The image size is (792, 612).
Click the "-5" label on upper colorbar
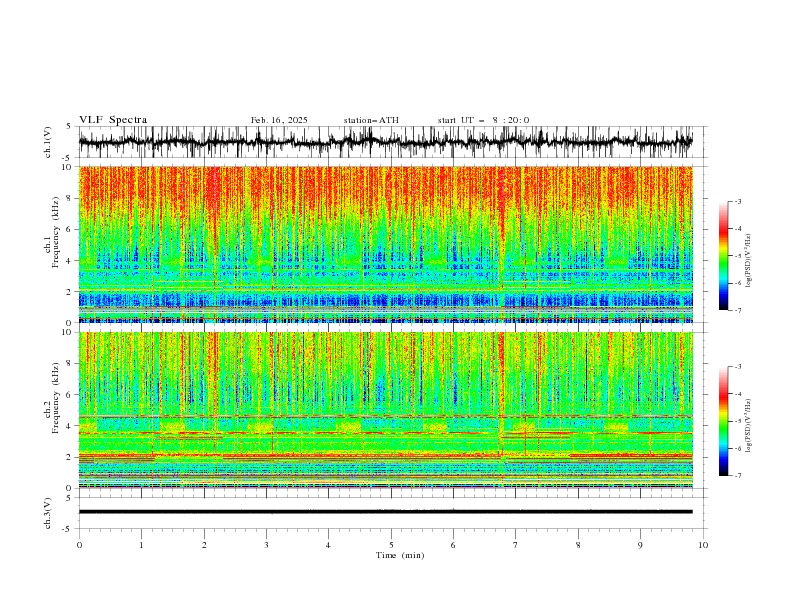(737, 256)
